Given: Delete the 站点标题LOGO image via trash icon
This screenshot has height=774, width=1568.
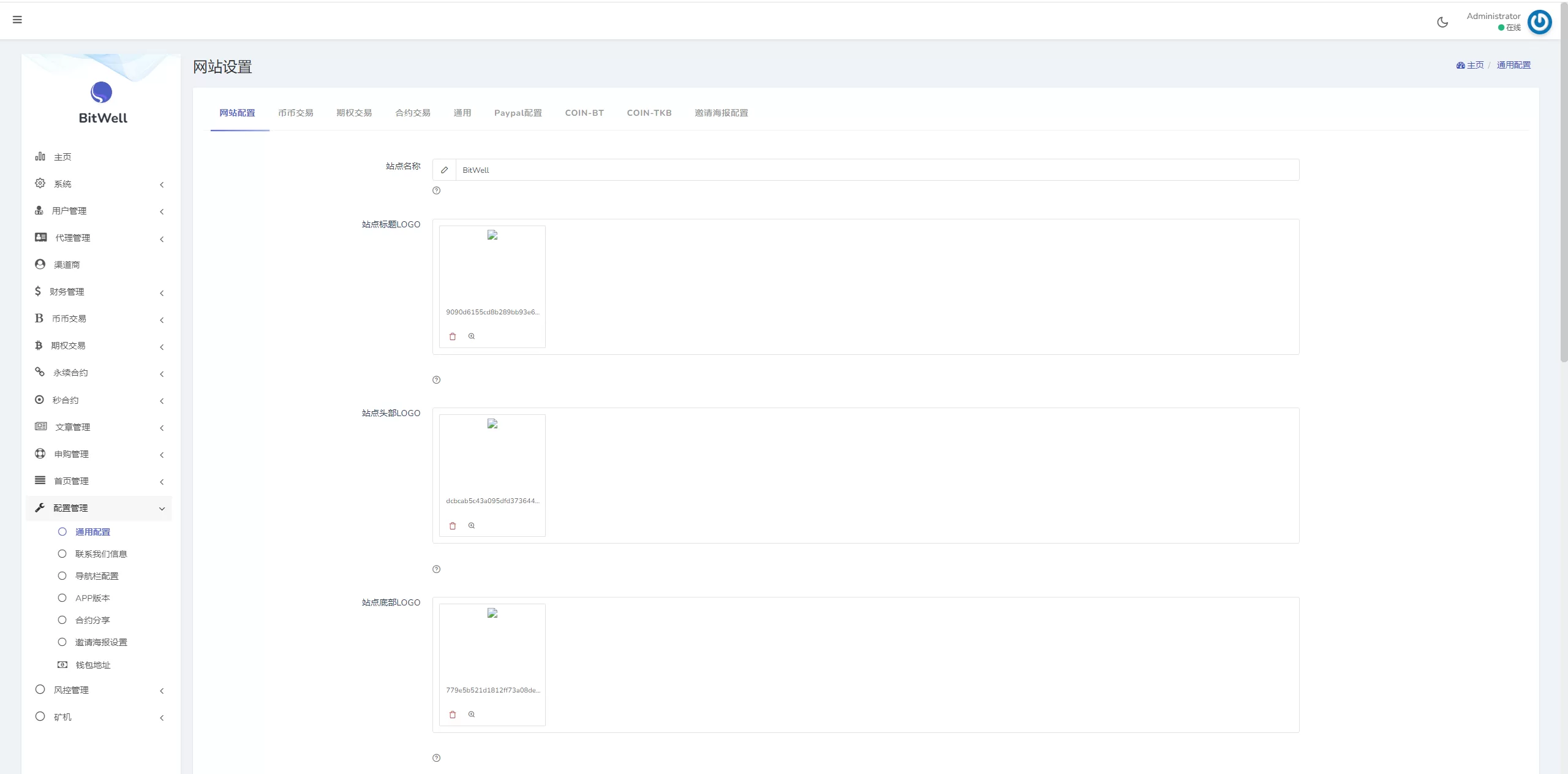Looking at the screenshot, I should tap(453, 336).
